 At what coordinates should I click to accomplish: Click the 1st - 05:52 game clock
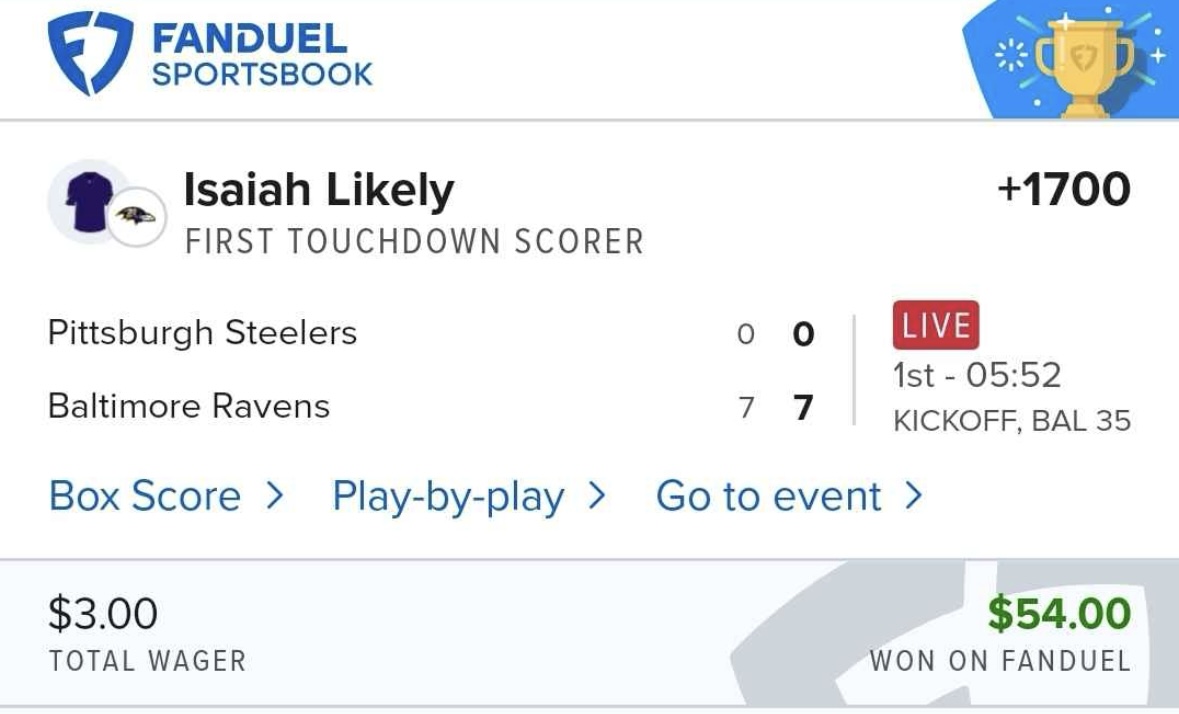coord(977,376)
